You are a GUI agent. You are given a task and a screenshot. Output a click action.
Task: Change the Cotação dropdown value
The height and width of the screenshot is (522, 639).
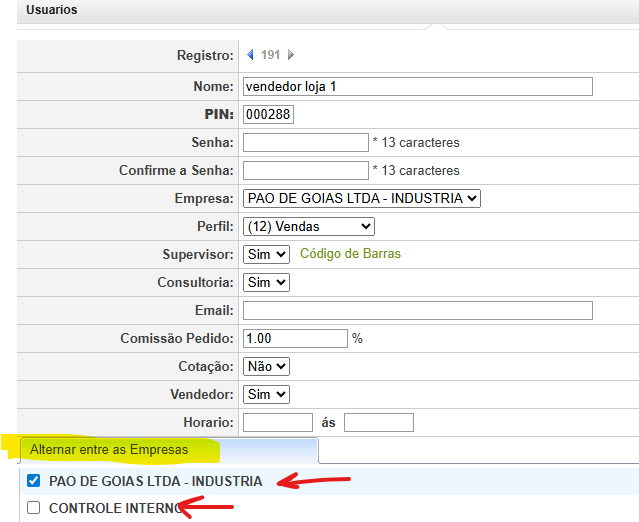pos(266,366)
